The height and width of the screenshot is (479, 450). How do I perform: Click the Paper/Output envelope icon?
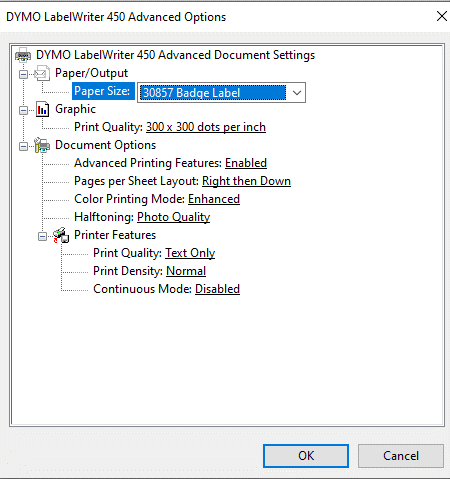click(42, 73)
